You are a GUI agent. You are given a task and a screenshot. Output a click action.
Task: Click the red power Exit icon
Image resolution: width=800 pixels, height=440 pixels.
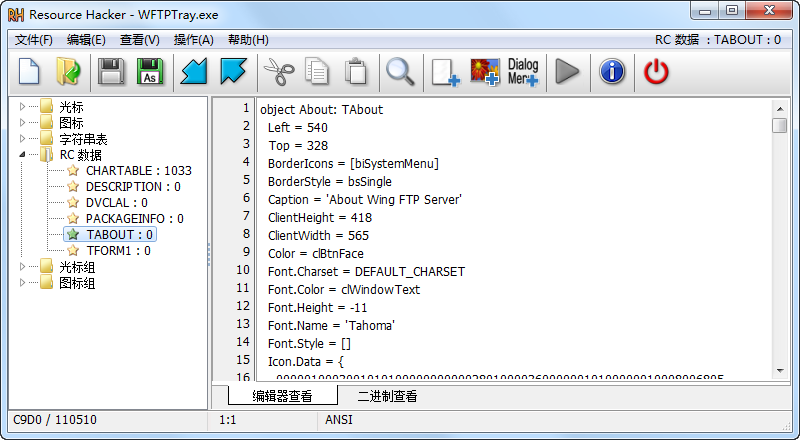tap(655, 71)
